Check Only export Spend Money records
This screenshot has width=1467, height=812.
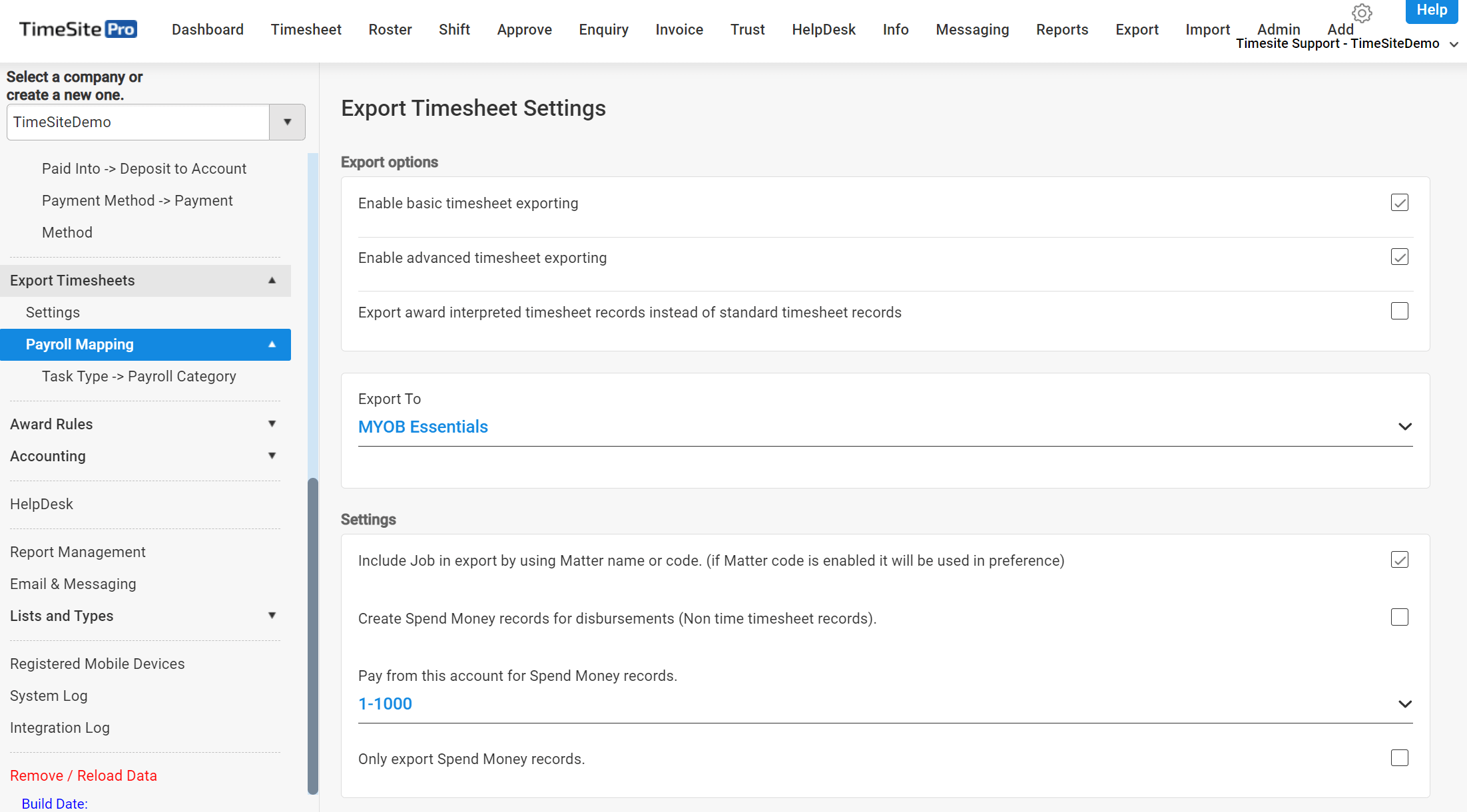tap(1399, 758)
